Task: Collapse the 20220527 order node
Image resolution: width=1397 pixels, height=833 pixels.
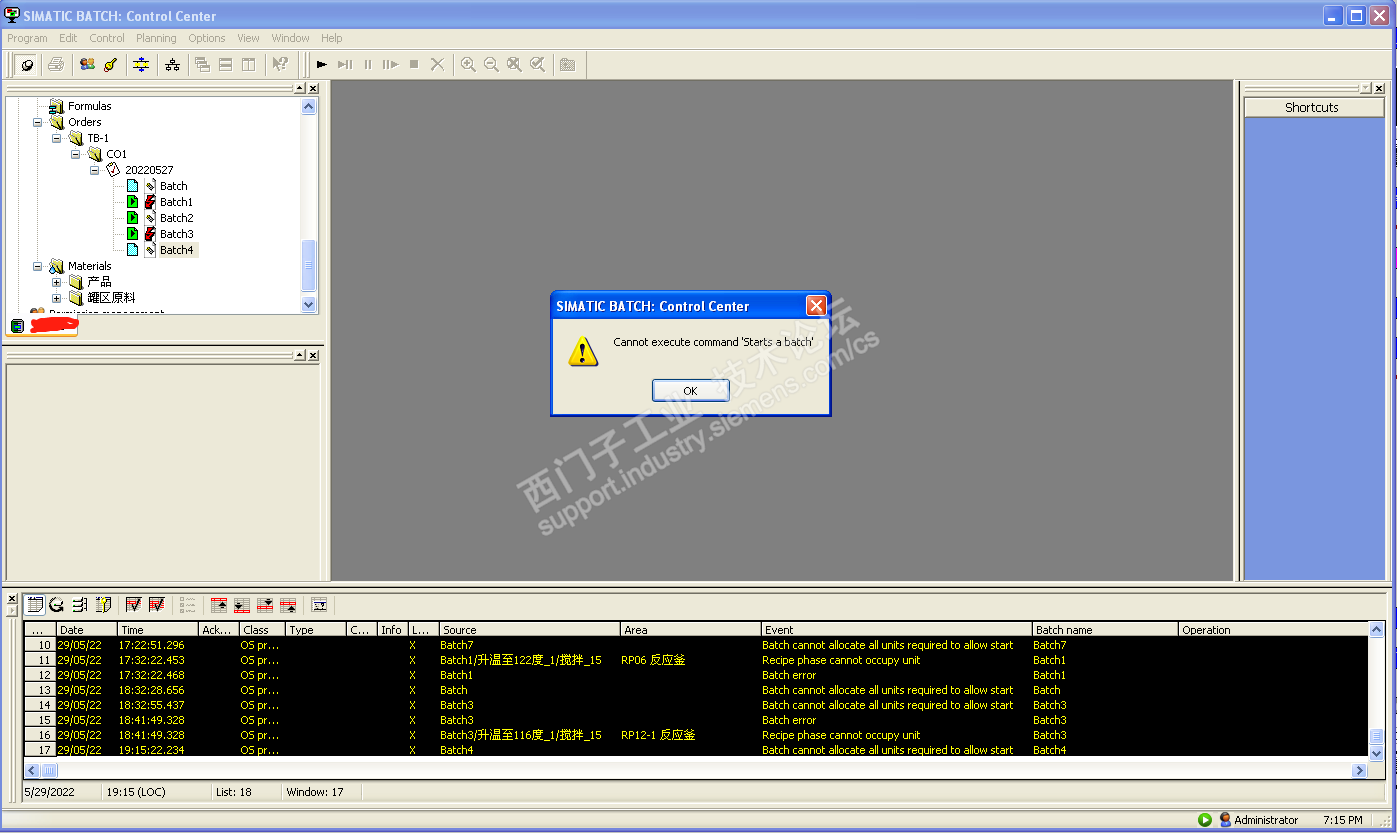Action: [x=95, y=170]
